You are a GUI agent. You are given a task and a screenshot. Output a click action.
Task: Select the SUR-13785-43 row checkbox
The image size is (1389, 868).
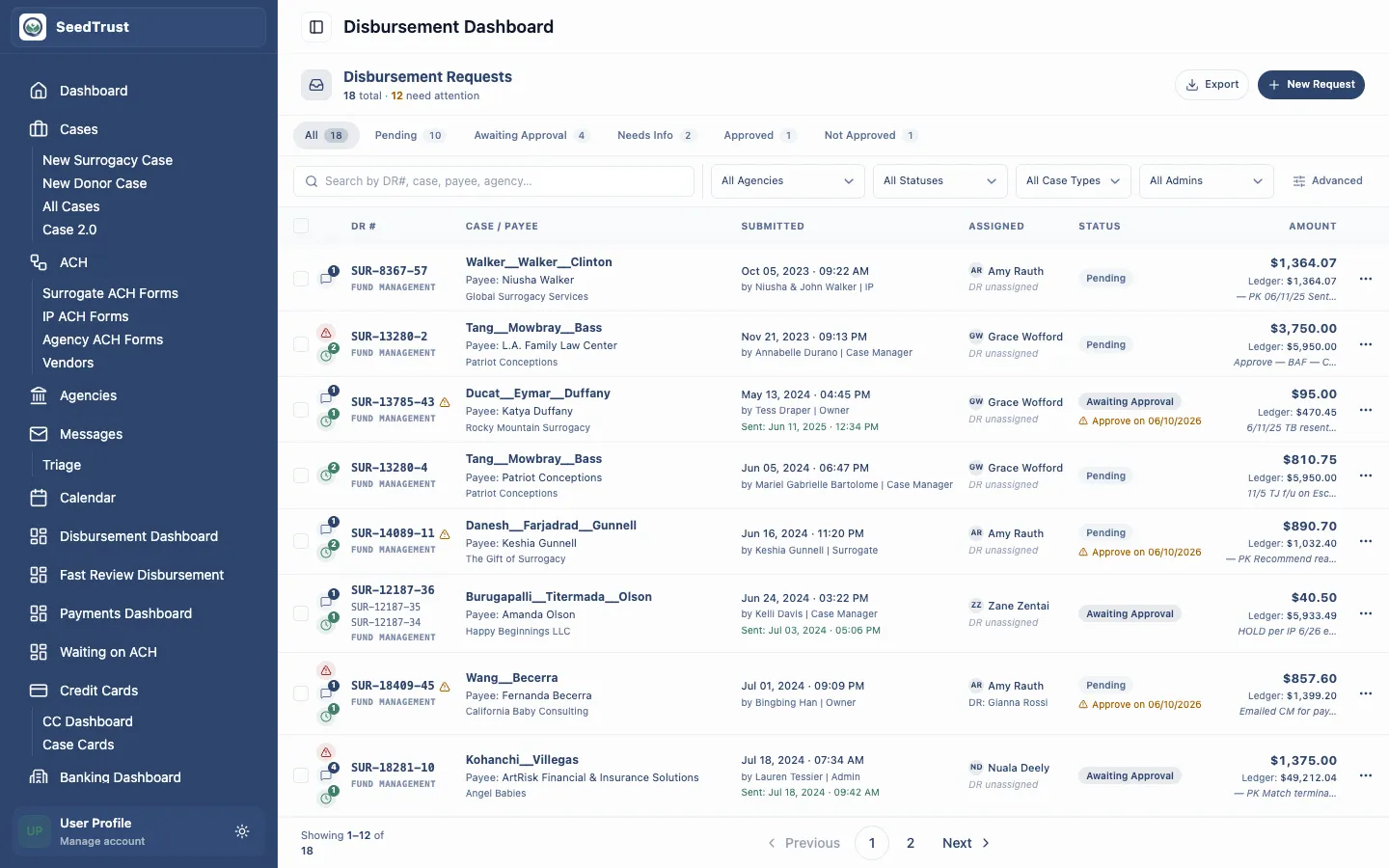tap(301, 410)
